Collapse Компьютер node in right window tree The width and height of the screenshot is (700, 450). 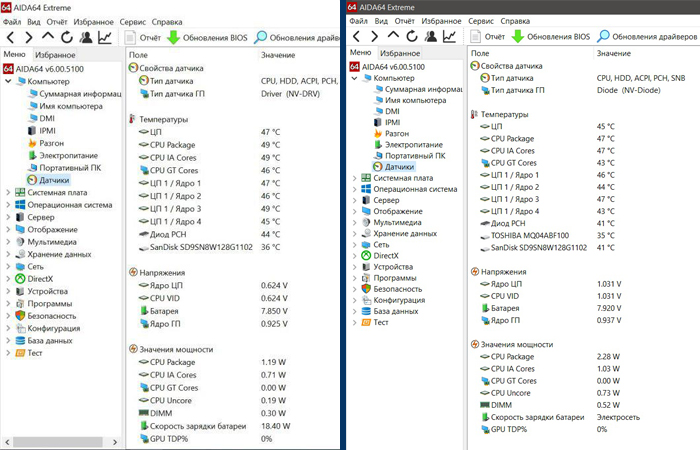(354, 78)
